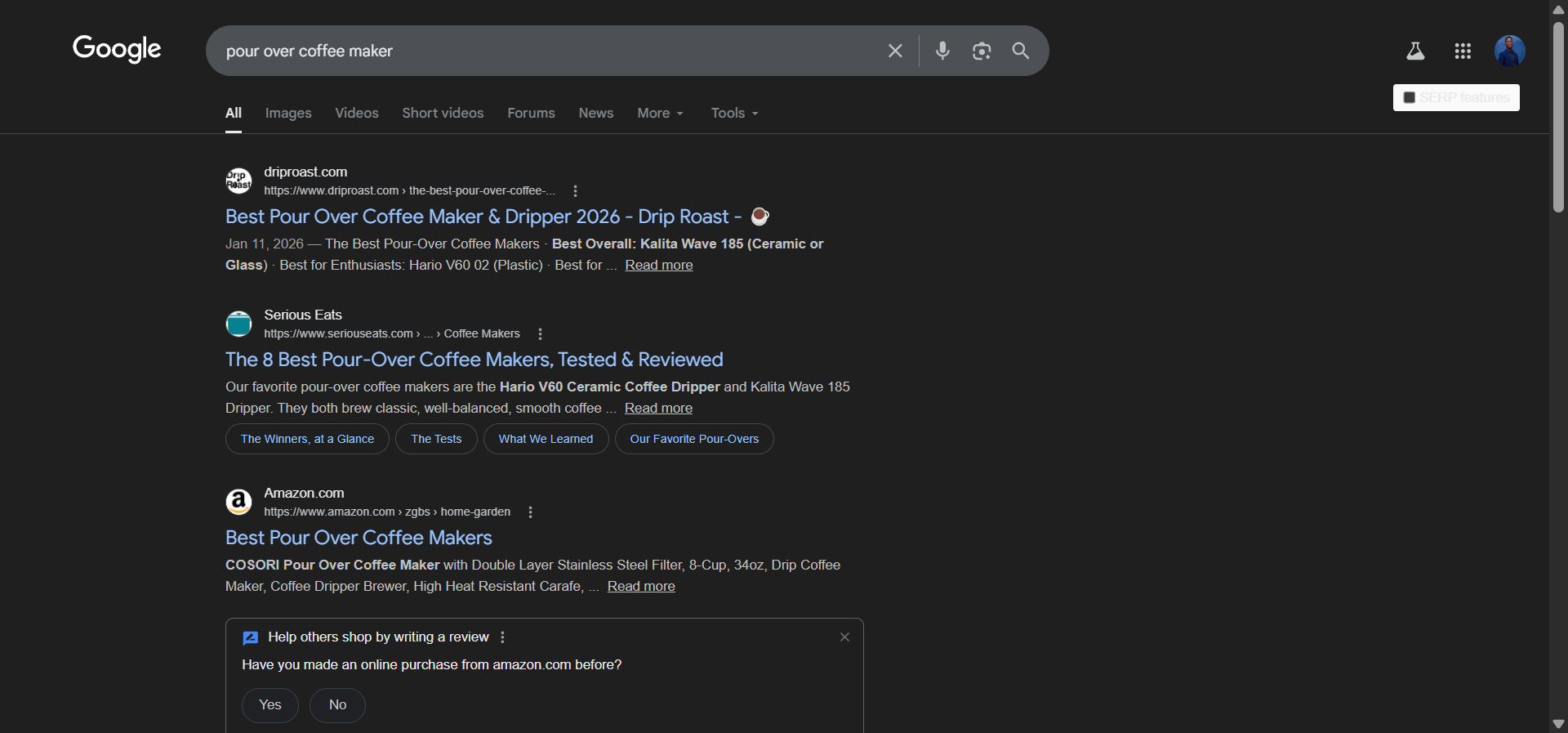Answer No to the purchase question

point(337,705)
